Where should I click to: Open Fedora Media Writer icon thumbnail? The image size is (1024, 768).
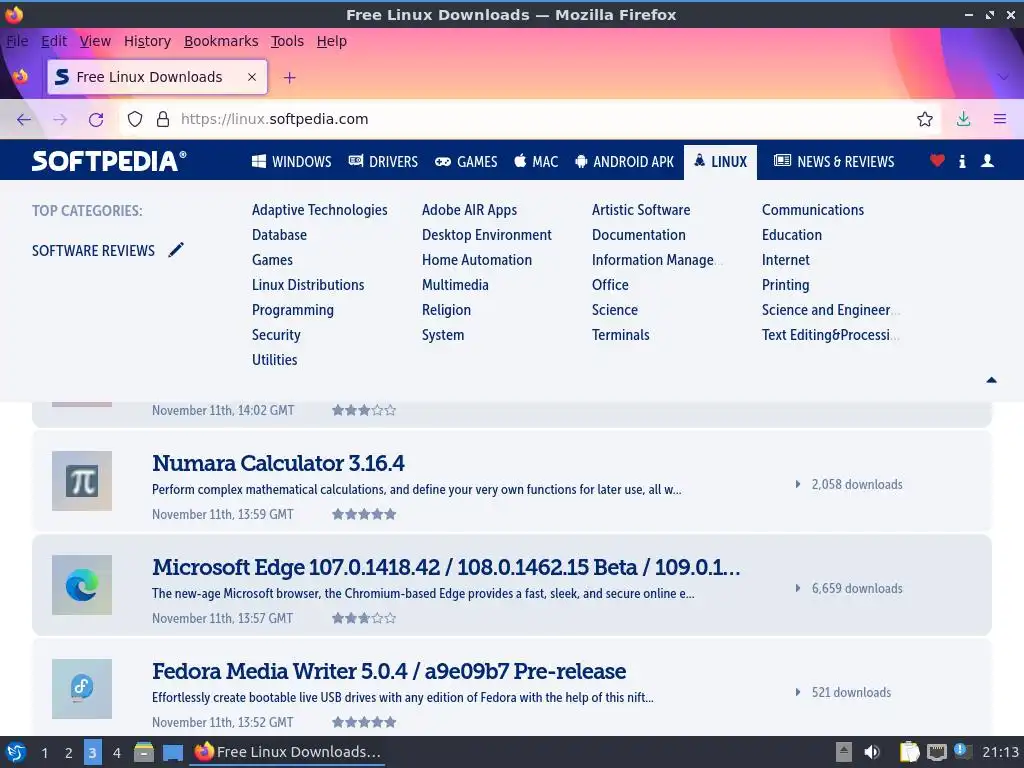pyautogui.click(x=82, y=688)
